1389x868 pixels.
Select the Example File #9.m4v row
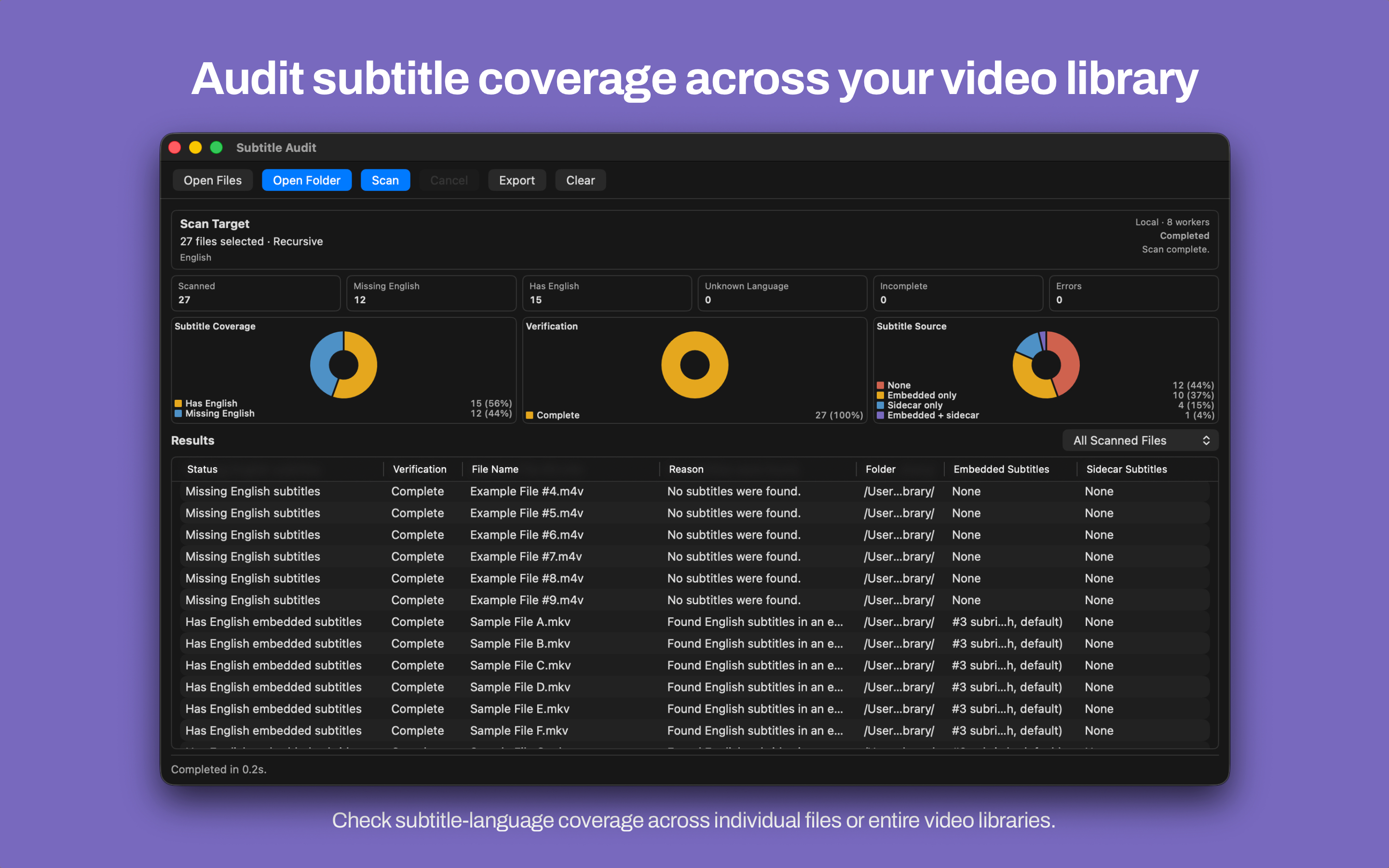click(694, 600)
